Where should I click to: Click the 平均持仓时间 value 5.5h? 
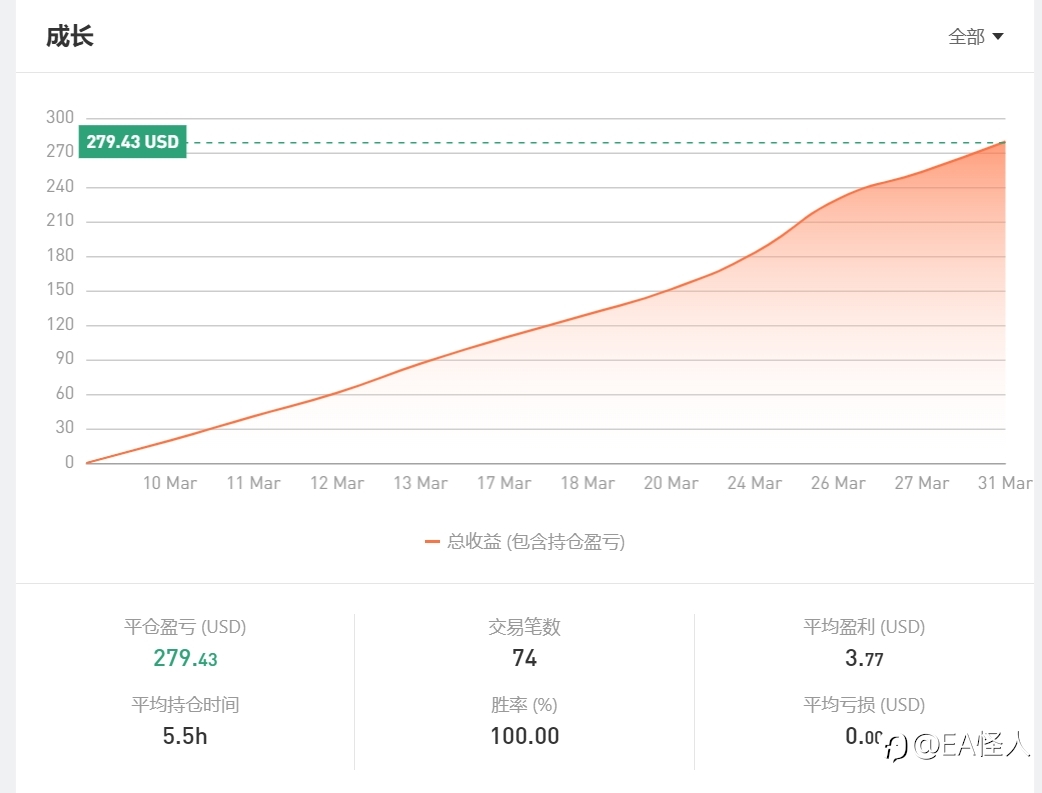point(185,736)
